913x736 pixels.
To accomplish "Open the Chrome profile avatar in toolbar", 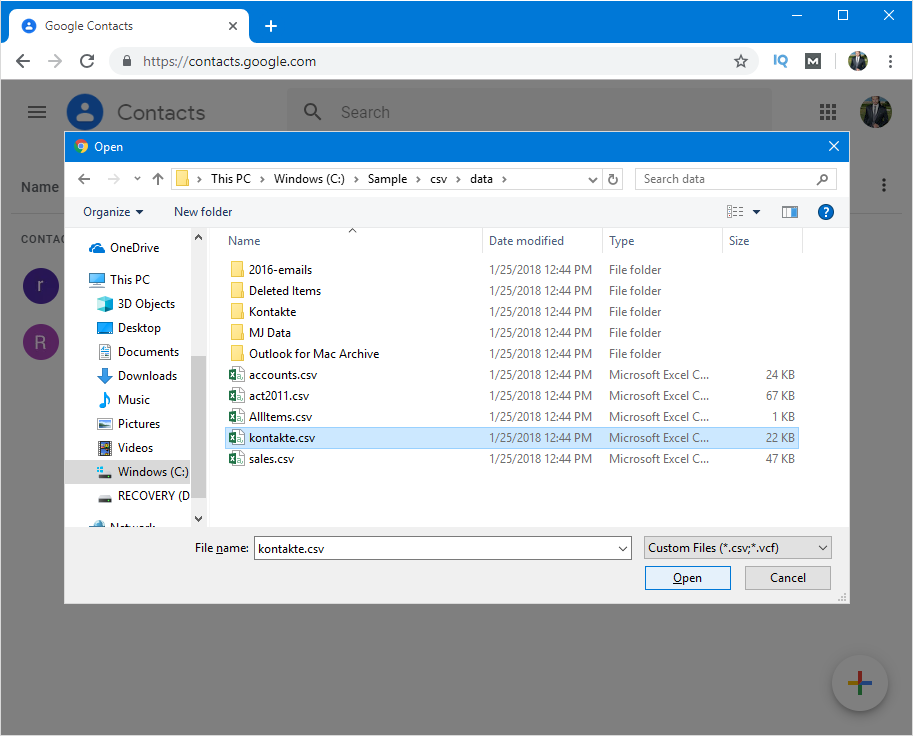I will click(x=858, y=61).
